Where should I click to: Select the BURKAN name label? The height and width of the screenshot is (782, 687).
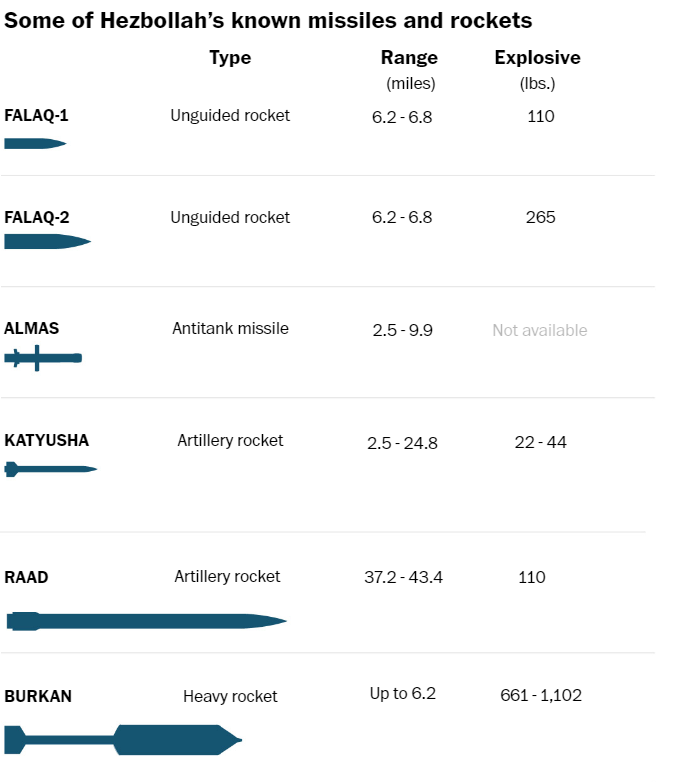pos(38,696)
